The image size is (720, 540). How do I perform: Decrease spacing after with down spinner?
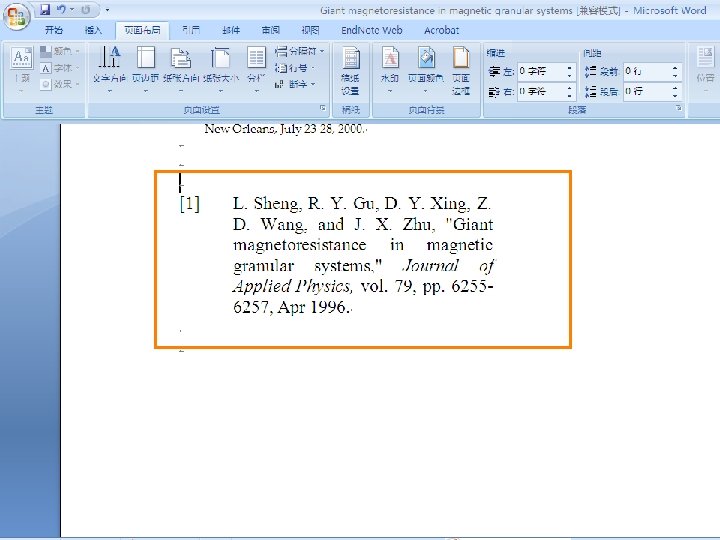pos(675,96)
